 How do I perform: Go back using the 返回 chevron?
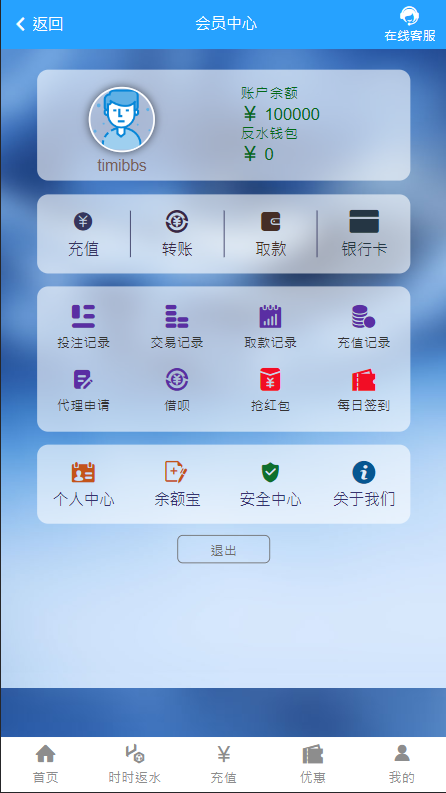tap(21, 24)
